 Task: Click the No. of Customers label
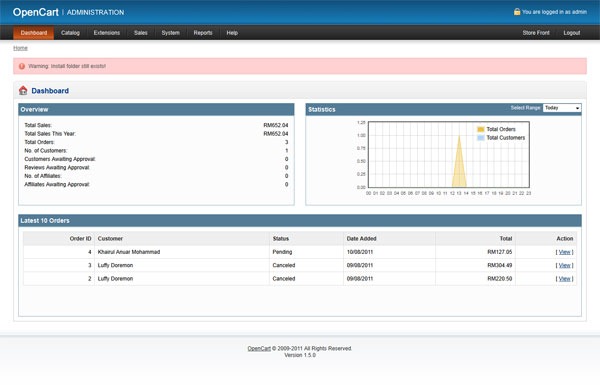46,151
